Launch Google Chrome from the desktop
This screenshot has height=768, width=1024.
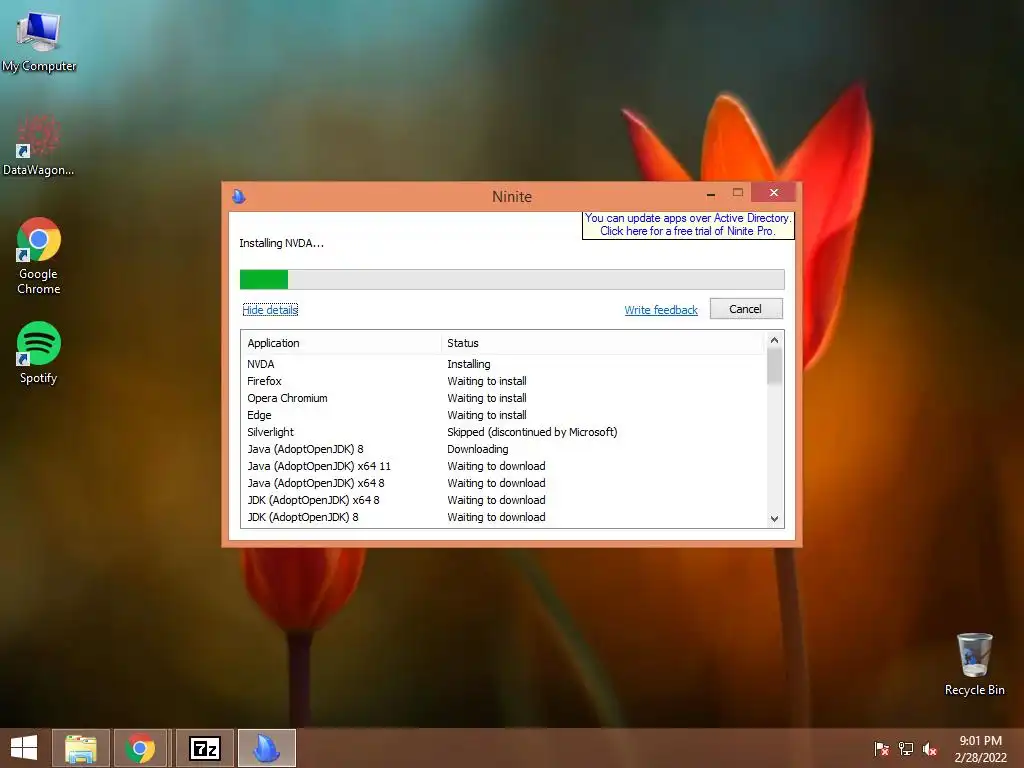[39, 255]
